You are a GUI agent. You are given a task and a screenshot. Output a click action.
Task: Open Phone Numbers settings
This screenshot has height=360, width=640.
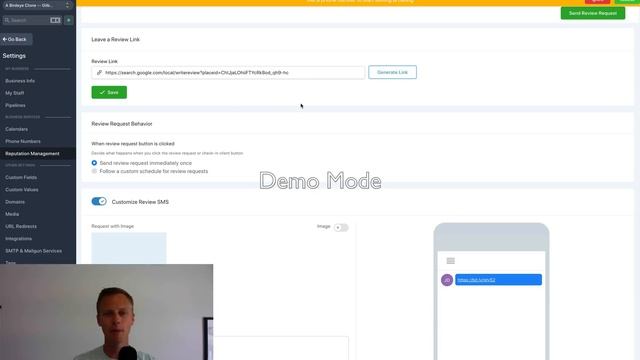click(x=23, y=141)
